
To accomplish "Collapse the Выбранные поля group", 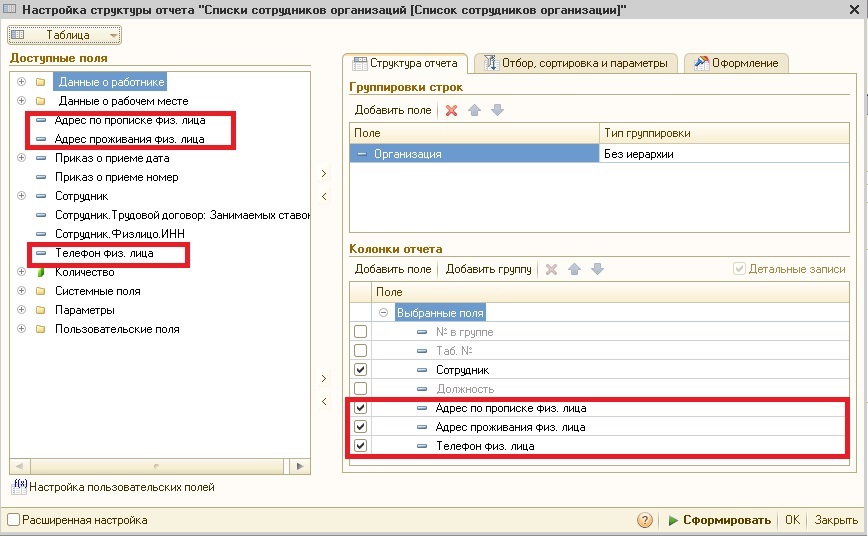I will [383, 313].
